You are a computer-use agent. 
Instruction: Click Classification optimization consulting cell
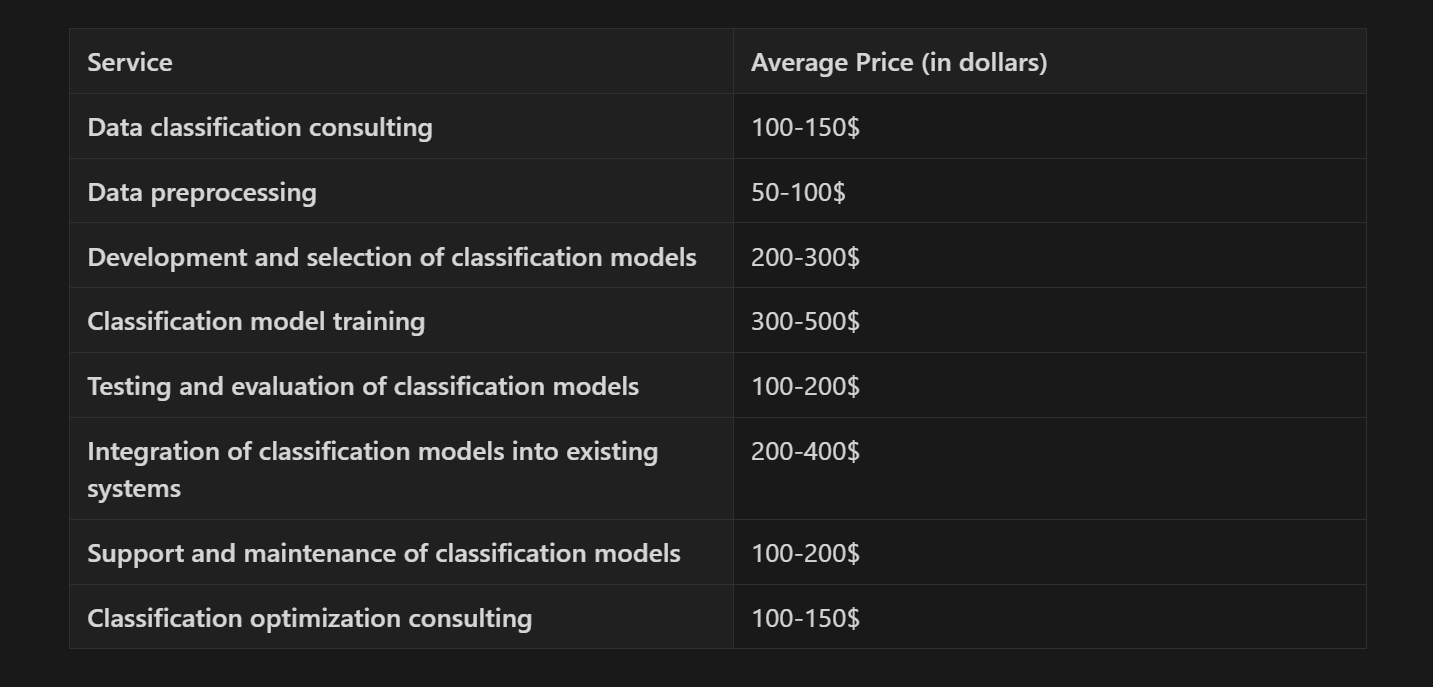pyautogui.click(x=401, y=618)
